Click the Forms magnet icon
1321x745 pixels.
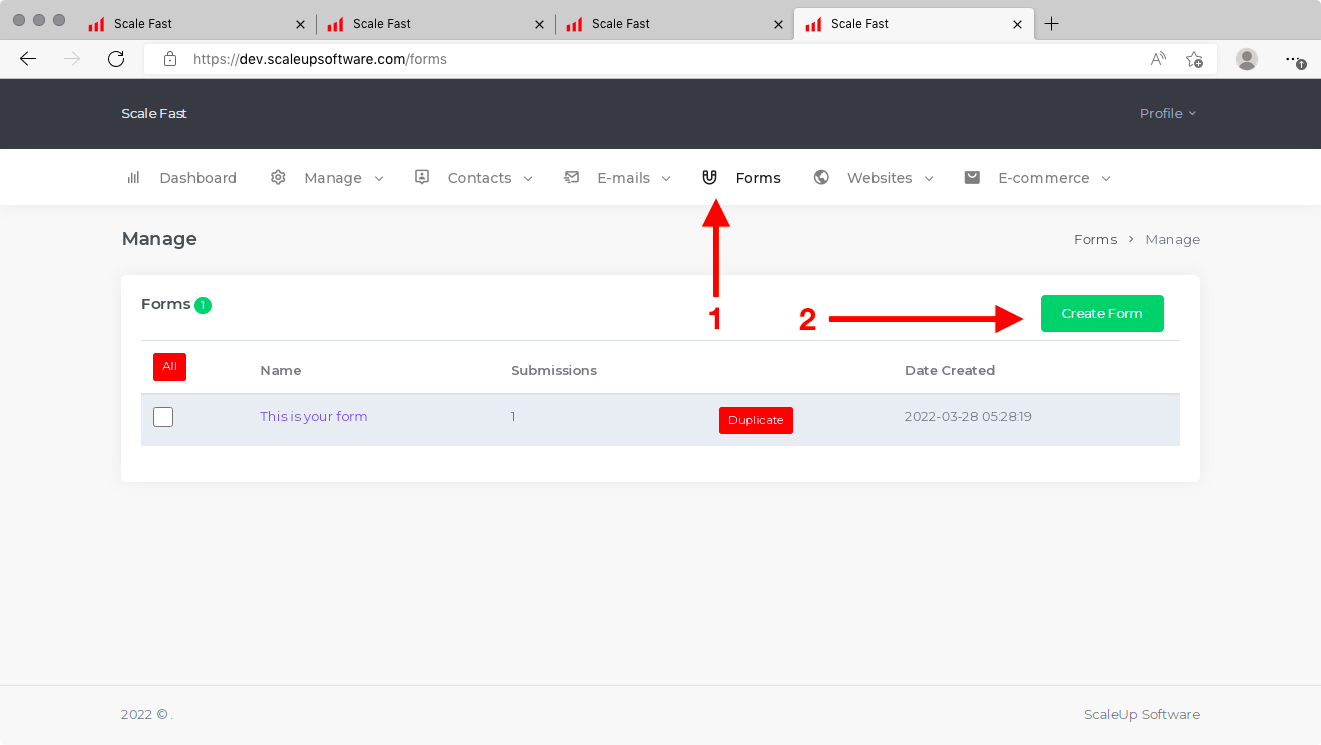tap(710, 177)
